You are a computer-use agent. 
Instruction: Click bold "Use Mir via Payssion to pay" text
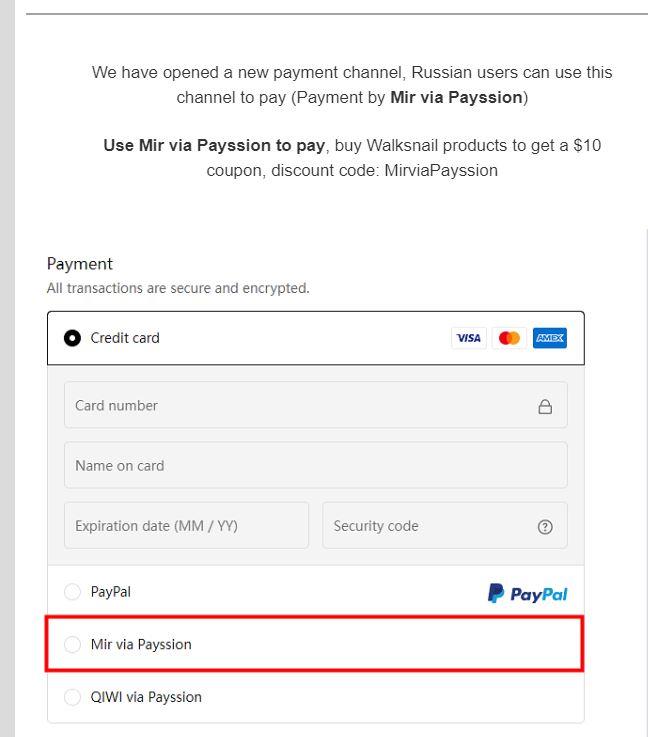(214, 145)
